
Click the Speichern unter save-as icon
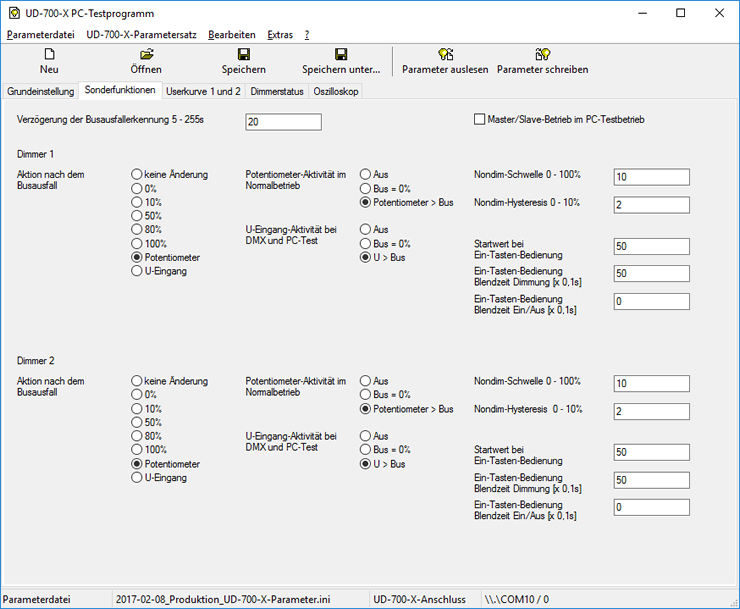(x=341, y=54)
